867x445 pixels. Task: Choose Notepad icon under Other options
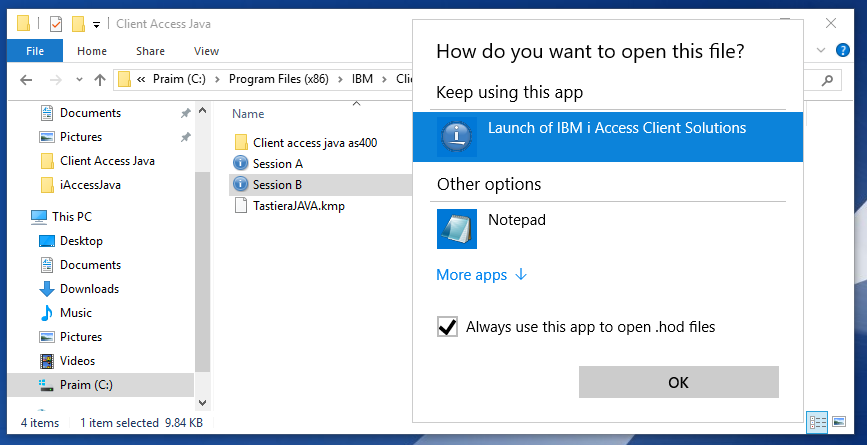(457, 229)
